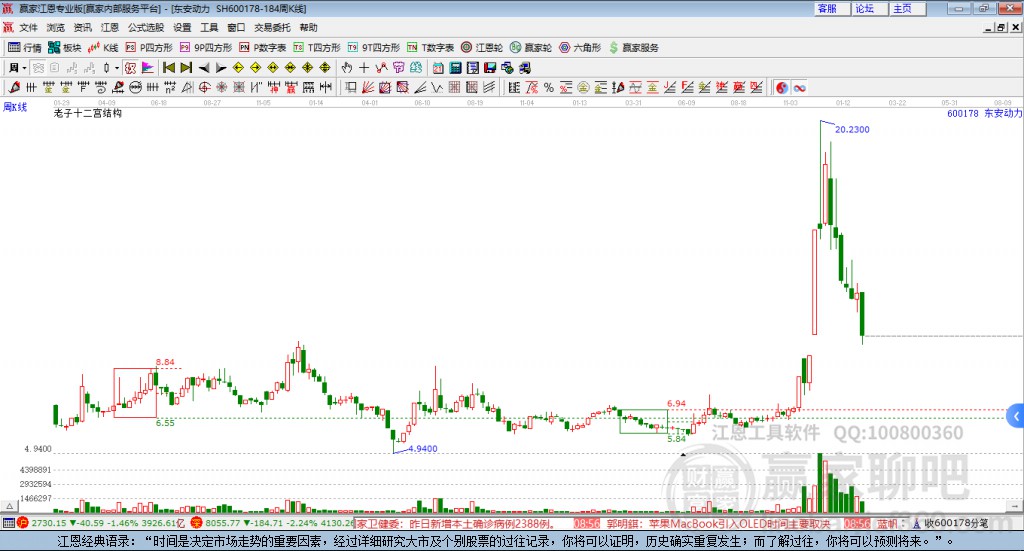Click the 主页 homepage button

pos(902,8)
